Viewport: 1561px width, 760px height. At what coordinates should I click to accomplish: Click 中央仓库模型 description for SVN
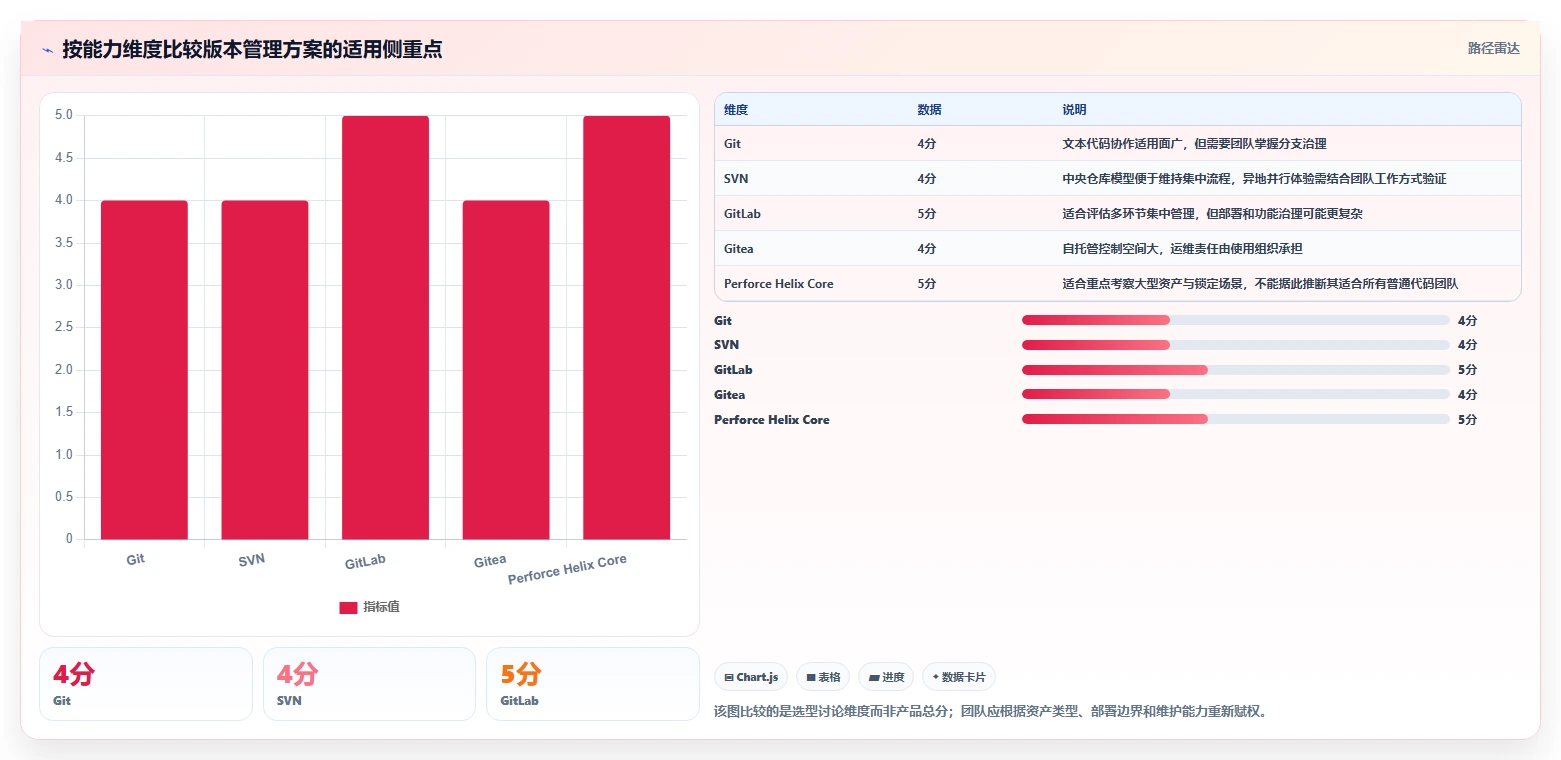(x=1254, y=179)
